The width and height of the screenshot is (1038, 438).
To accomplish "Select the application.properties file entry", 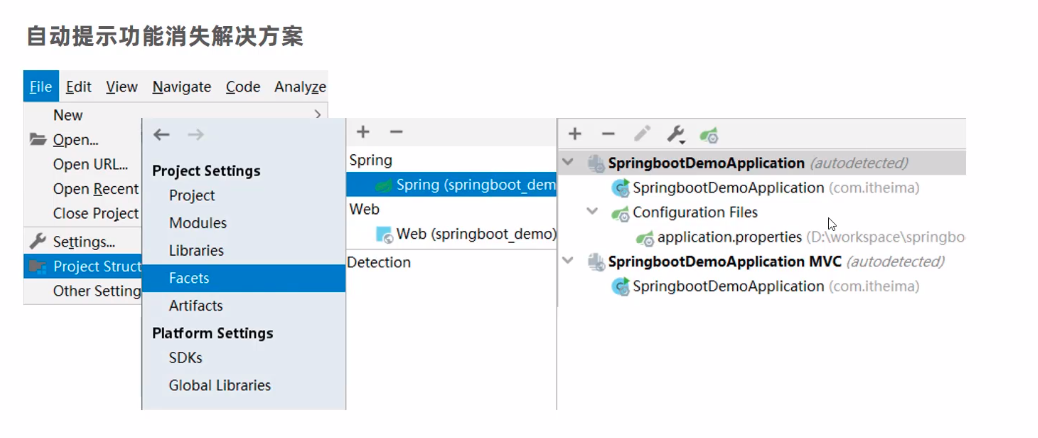I will 729,237.
